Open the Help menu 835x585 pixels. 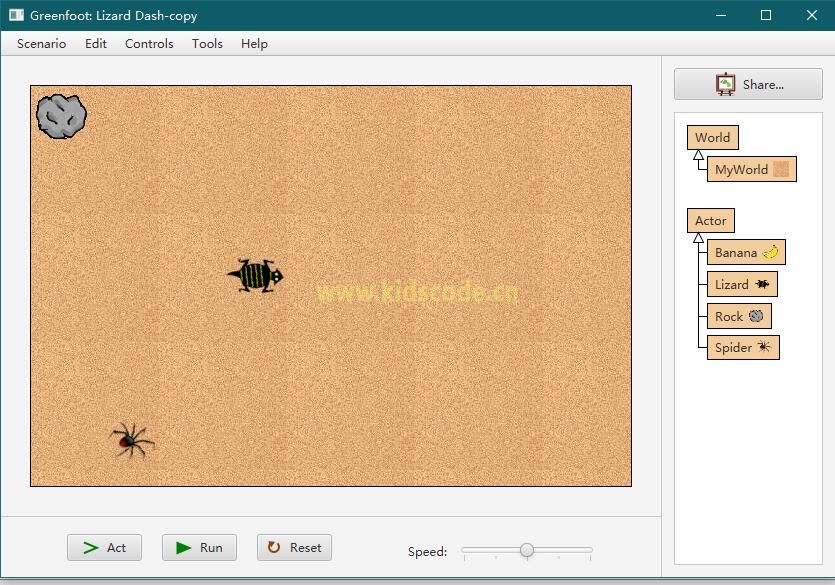(x=254, y=44)
